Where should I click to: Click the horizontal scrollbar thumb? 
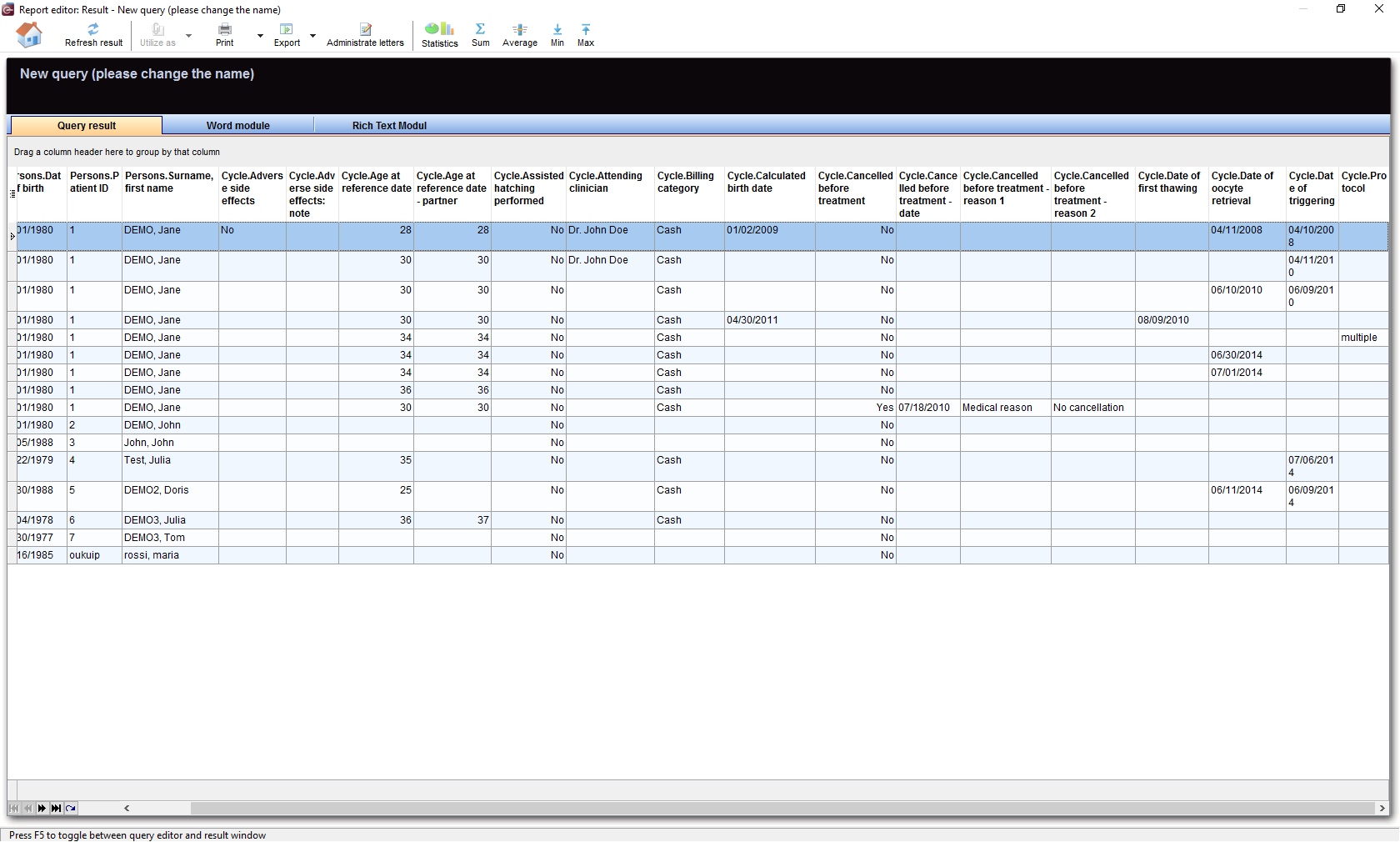point(782,808)
